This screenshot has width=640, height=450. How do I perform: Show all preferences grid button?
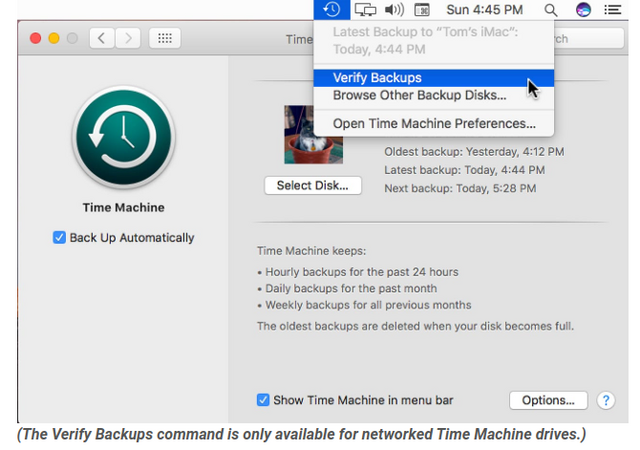[x=164, y=38]
